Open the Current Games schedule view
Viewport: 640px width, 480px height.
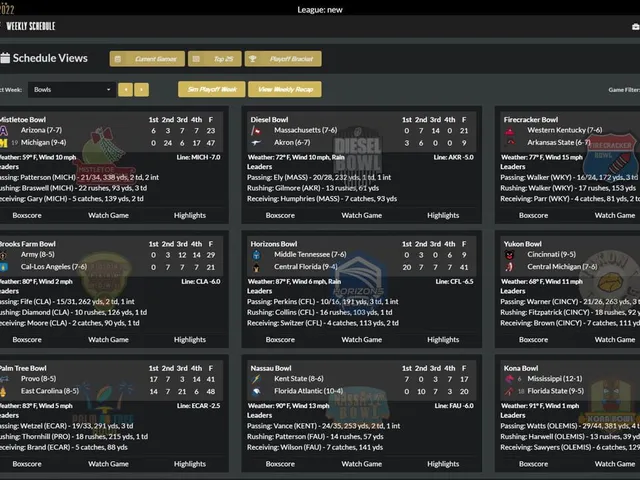coord(147,59)
